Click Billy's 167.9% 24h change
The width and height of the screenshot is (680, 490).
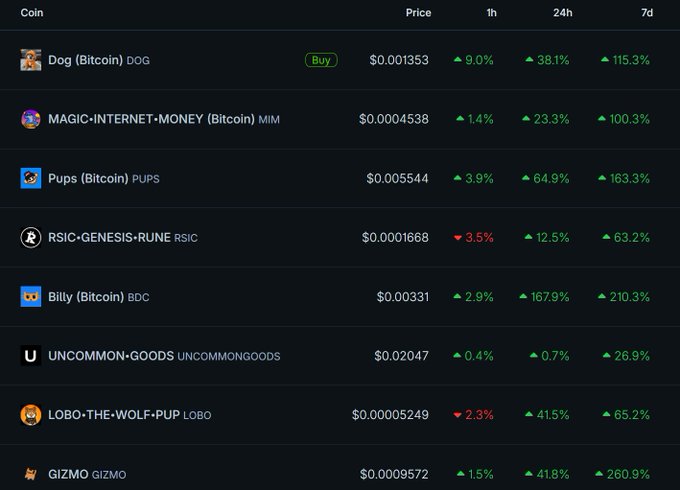click(x=544, y=297)
